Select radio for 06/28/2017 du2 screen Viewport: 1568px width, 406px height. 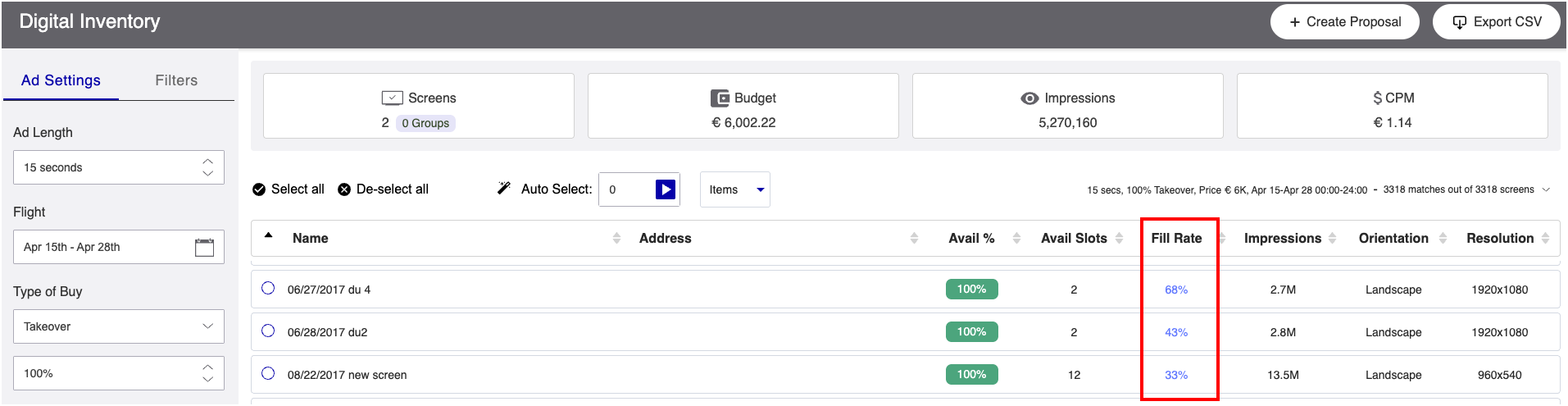[268, 331]
